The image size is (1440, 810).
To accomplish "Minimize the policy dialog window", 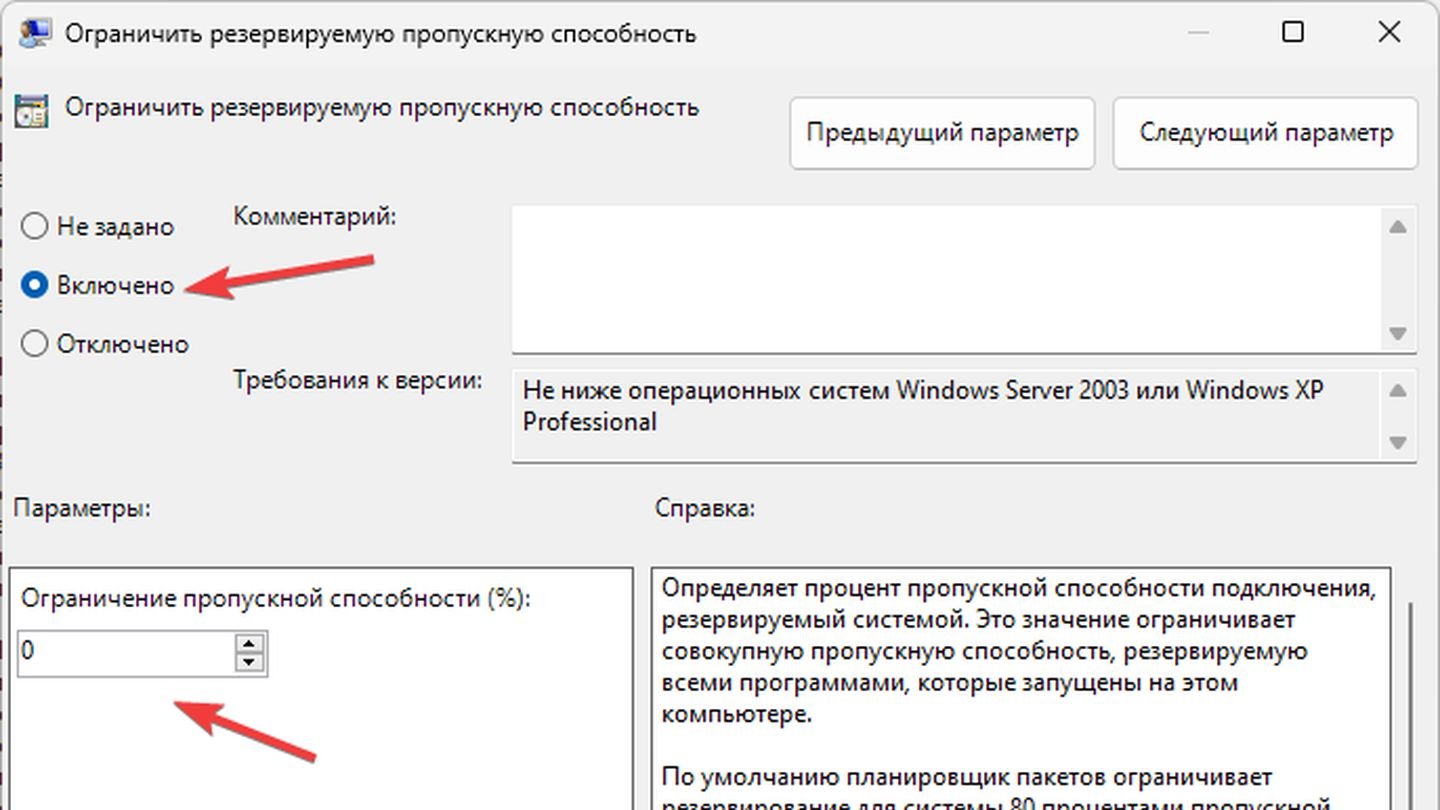I will tap(1198, 32).
